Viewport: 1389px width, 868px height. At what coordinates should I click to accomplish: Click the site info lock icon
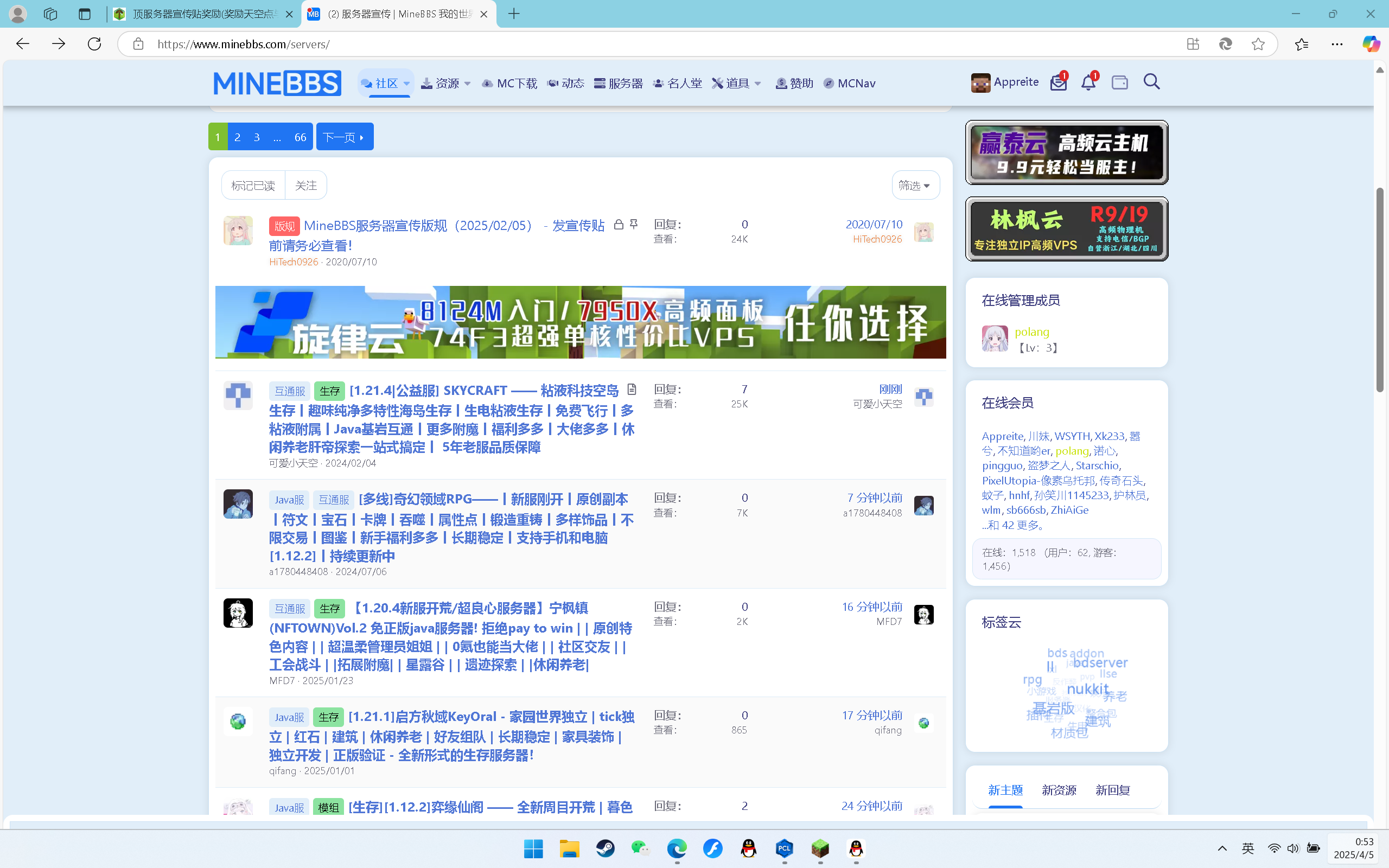tap(138, 44)
